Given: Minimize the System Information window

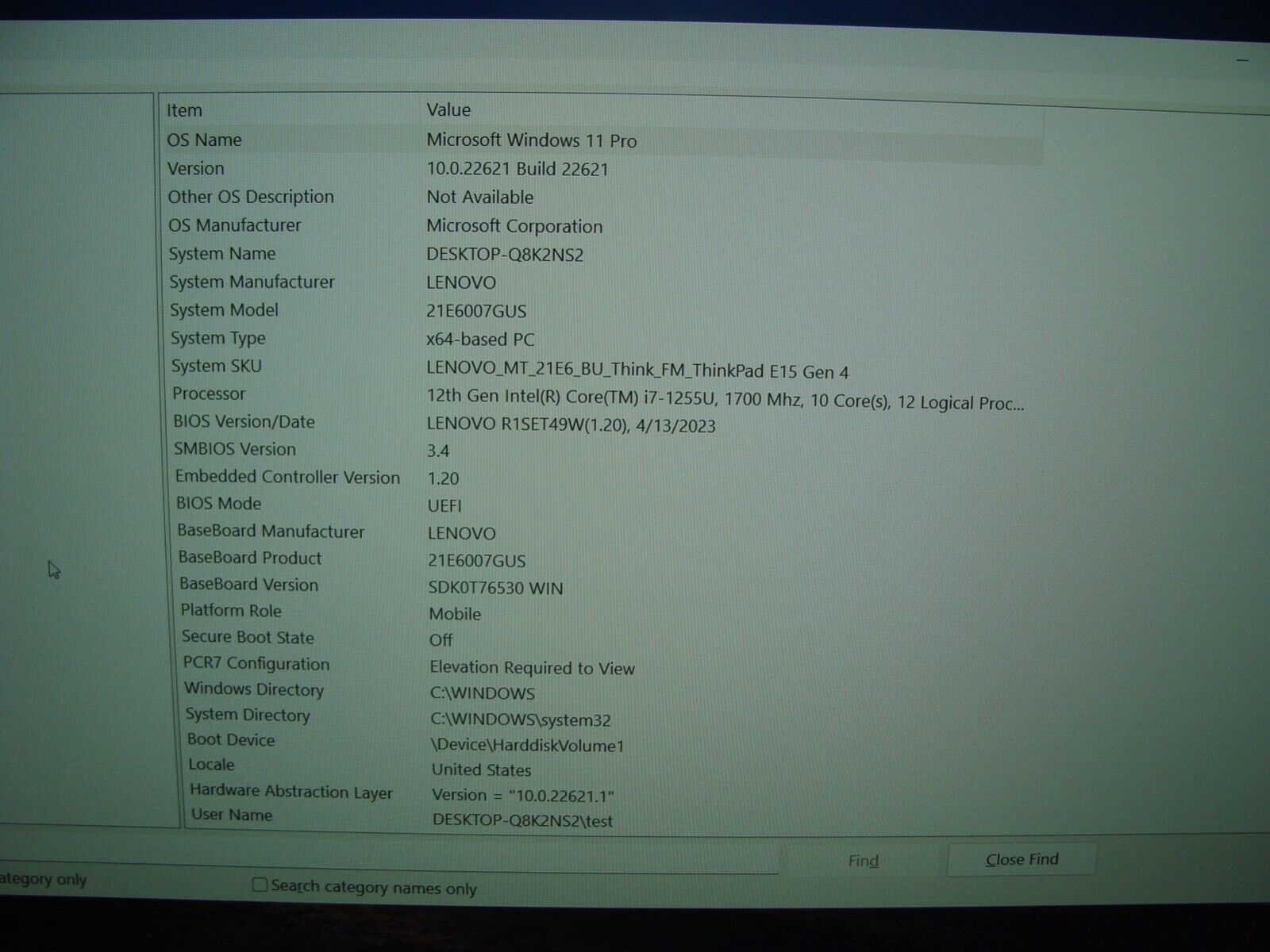Looking at the screenshot, I should pos(1242,59).
